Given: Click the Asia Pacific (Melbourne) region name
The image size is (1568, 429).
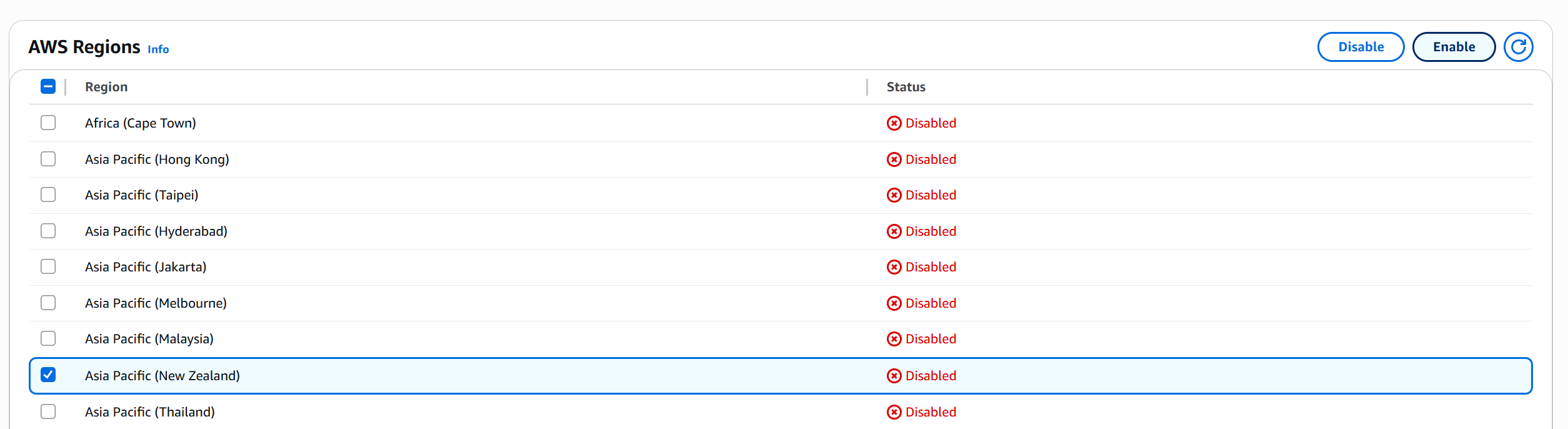Looking at the screenshot, I should point(156,303).
